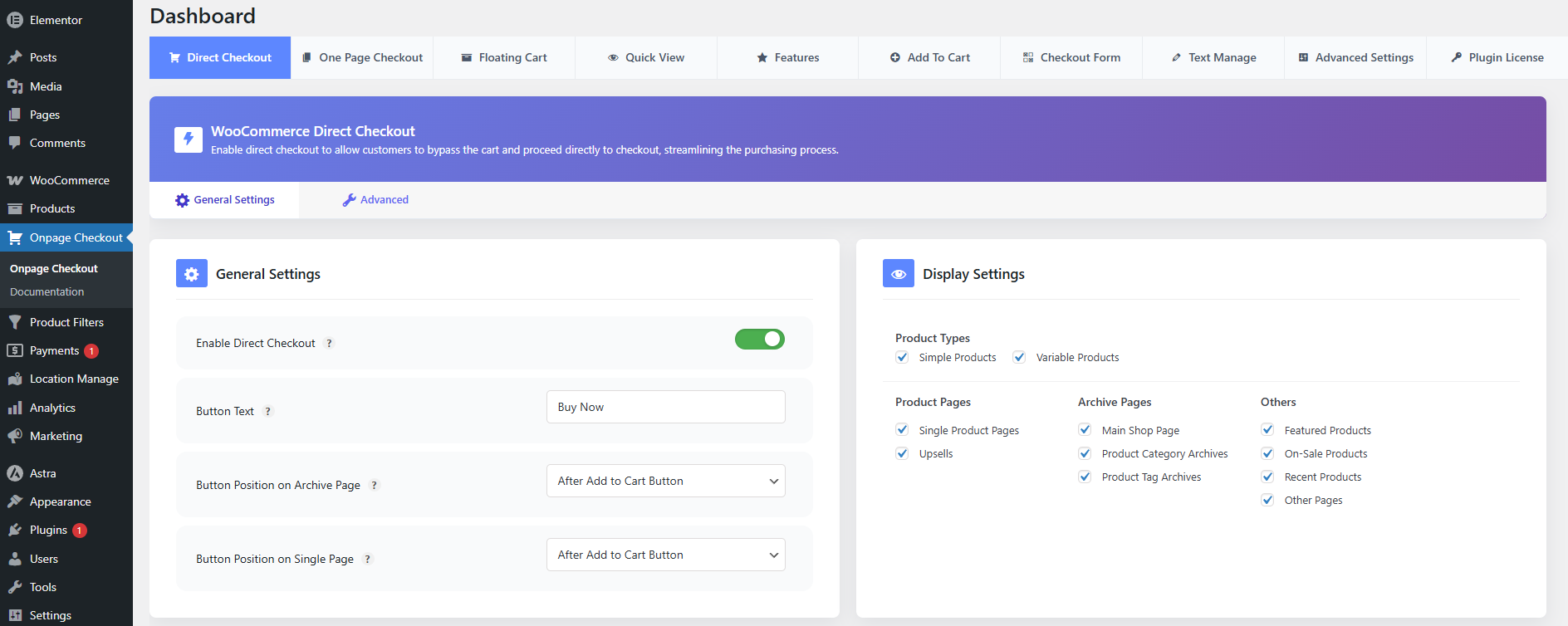Click the Astra logo icon
This screenshot has width=1568, height=626.
(x=15, y=473)
